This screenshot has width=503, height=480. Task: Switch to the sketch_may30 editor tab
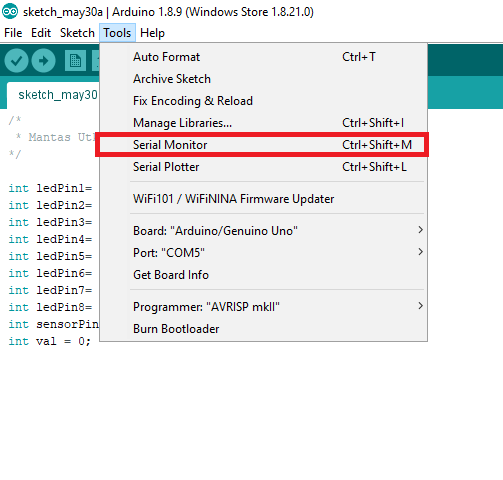(53, 95)
